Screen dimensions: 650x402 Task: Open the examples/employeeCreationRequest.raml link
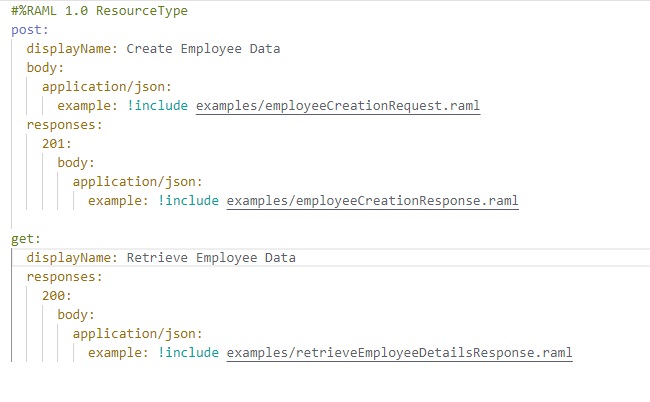pyautogui.click(x=338, y=106)
